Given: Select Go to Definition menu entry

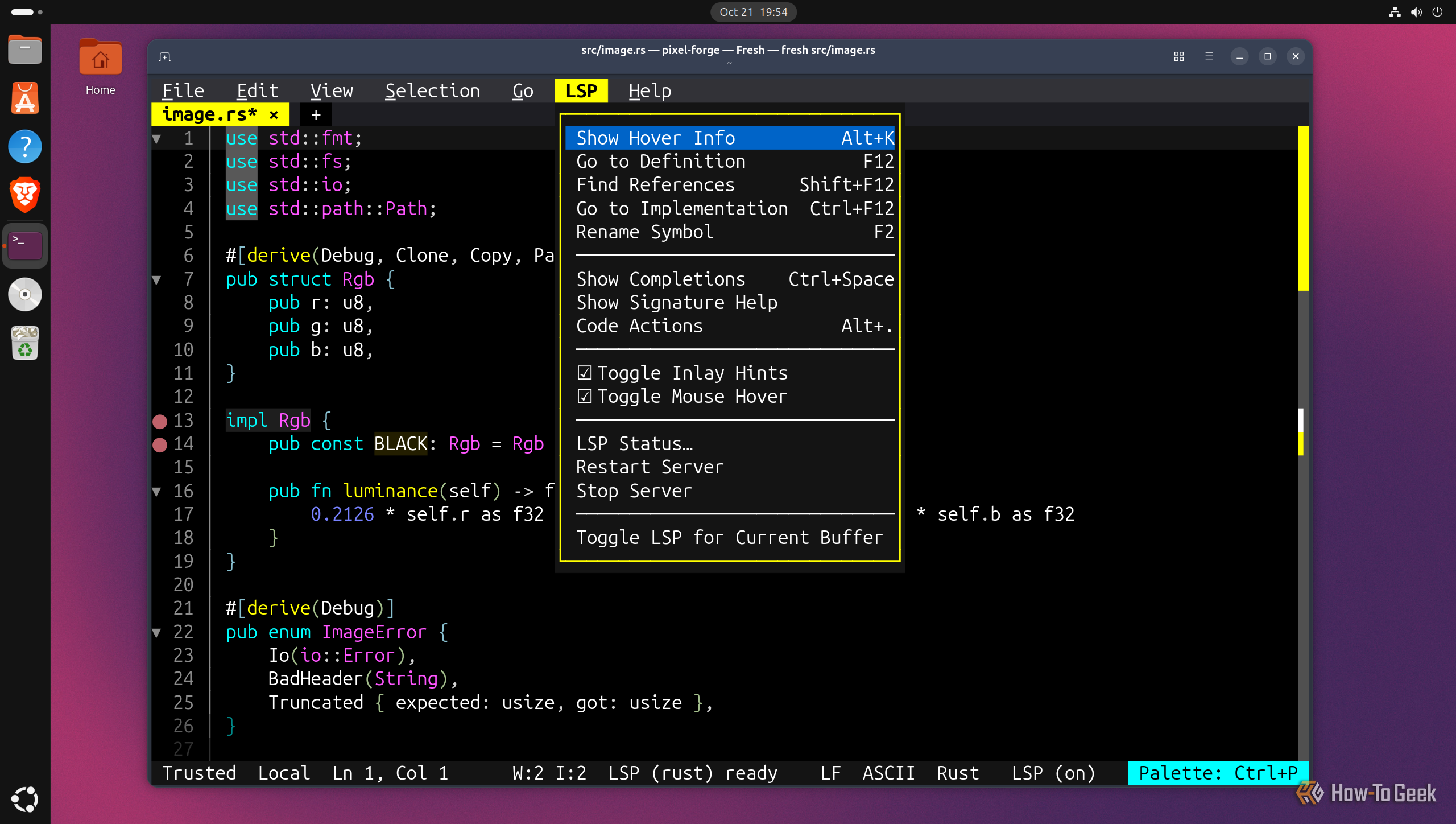Looking at the screenshot, I should [x=730, y=162].
